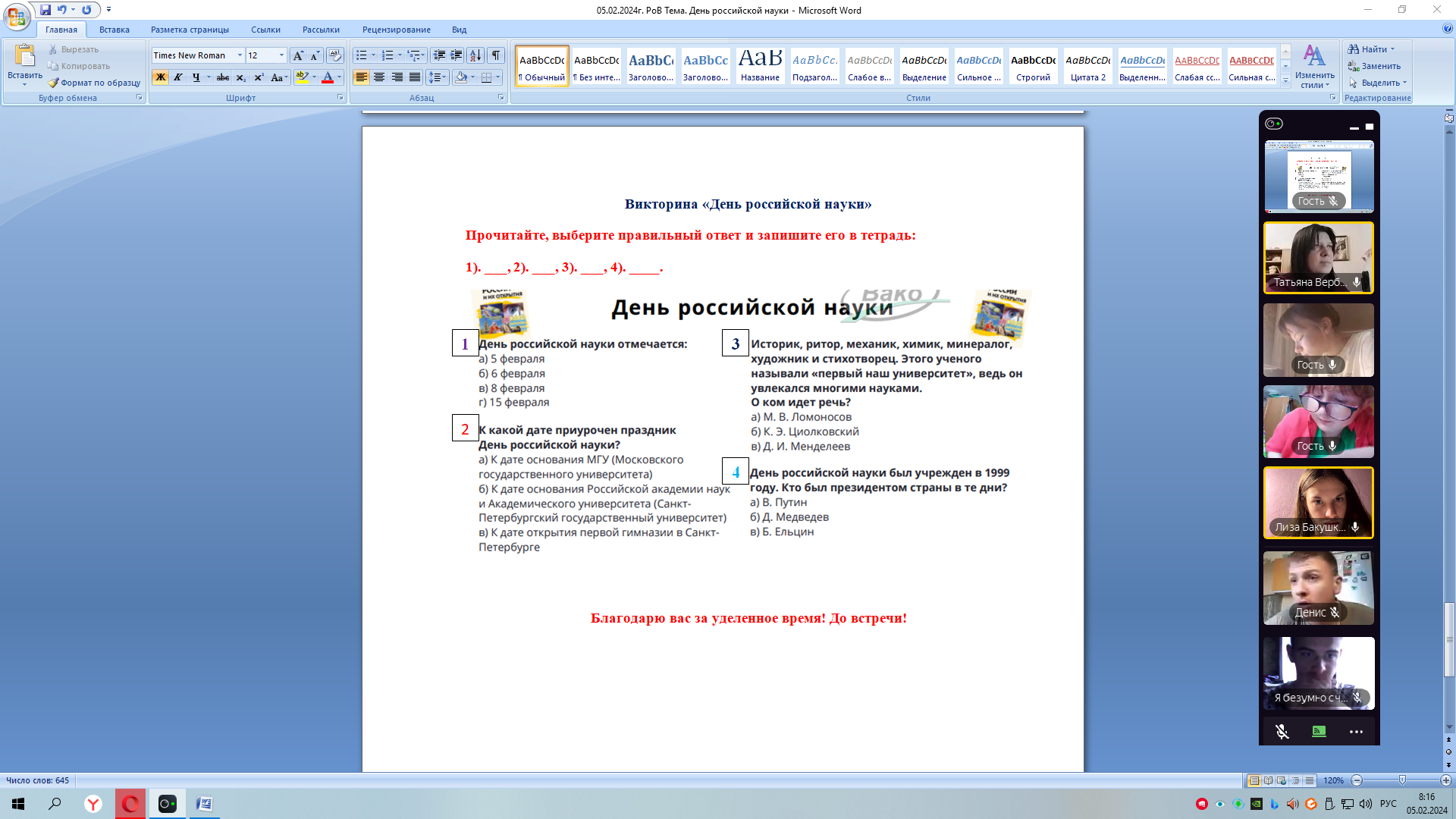Switch to draft view in status bar
This screenshot has width=1456, height=819.
tap(1309, 780)
